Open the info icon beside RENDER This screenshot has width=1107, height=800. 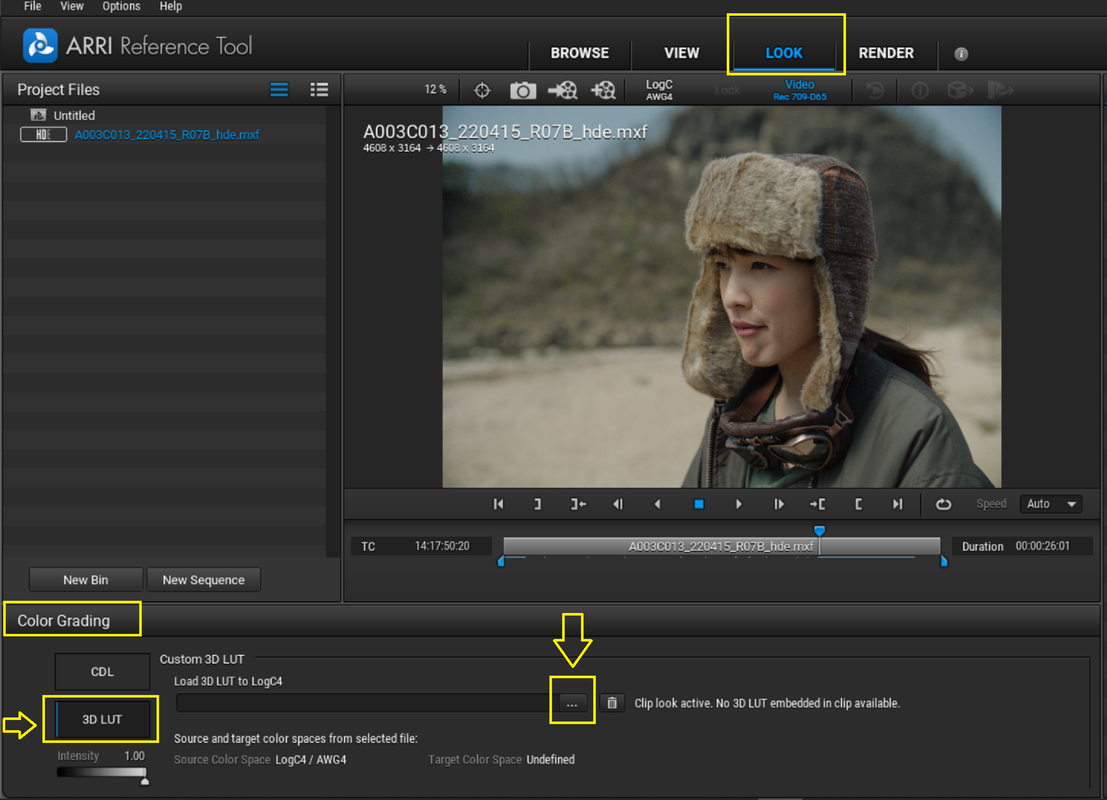pyautogui.click(x=961, y=54)
